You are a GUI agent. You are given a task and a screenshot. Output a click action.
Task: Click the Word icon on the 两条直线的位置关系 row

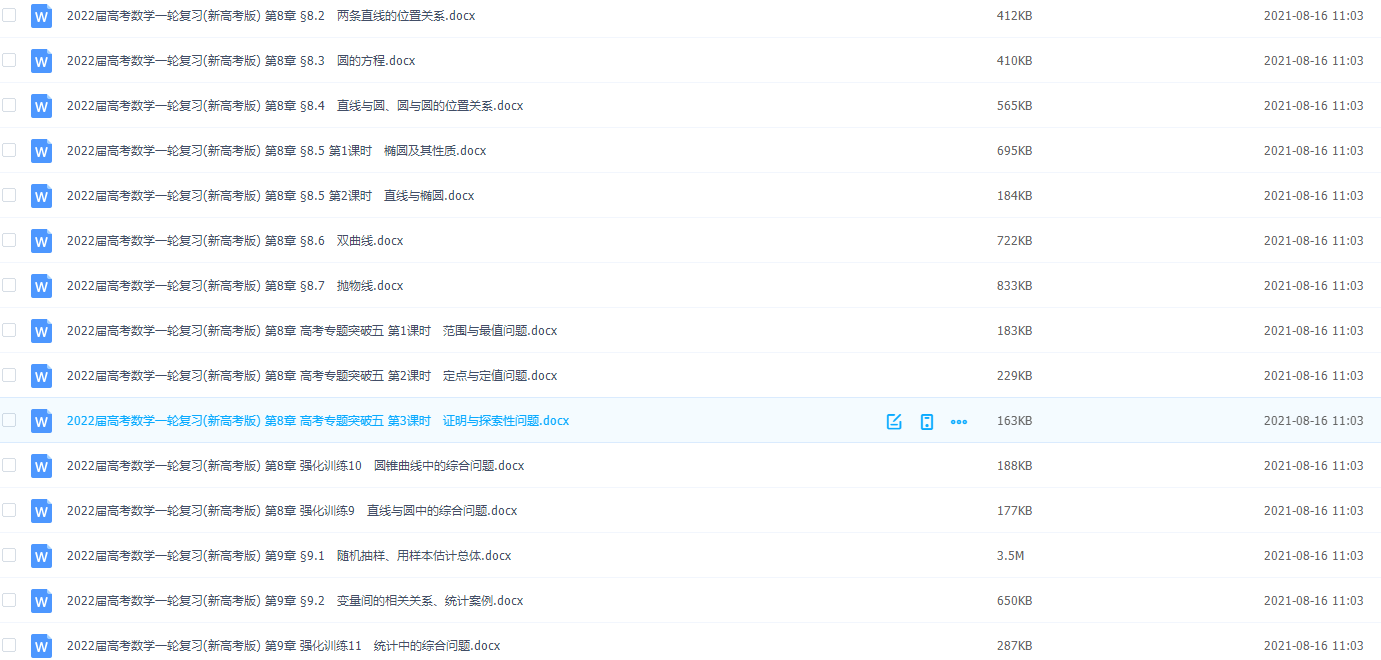tap(41, 16)
